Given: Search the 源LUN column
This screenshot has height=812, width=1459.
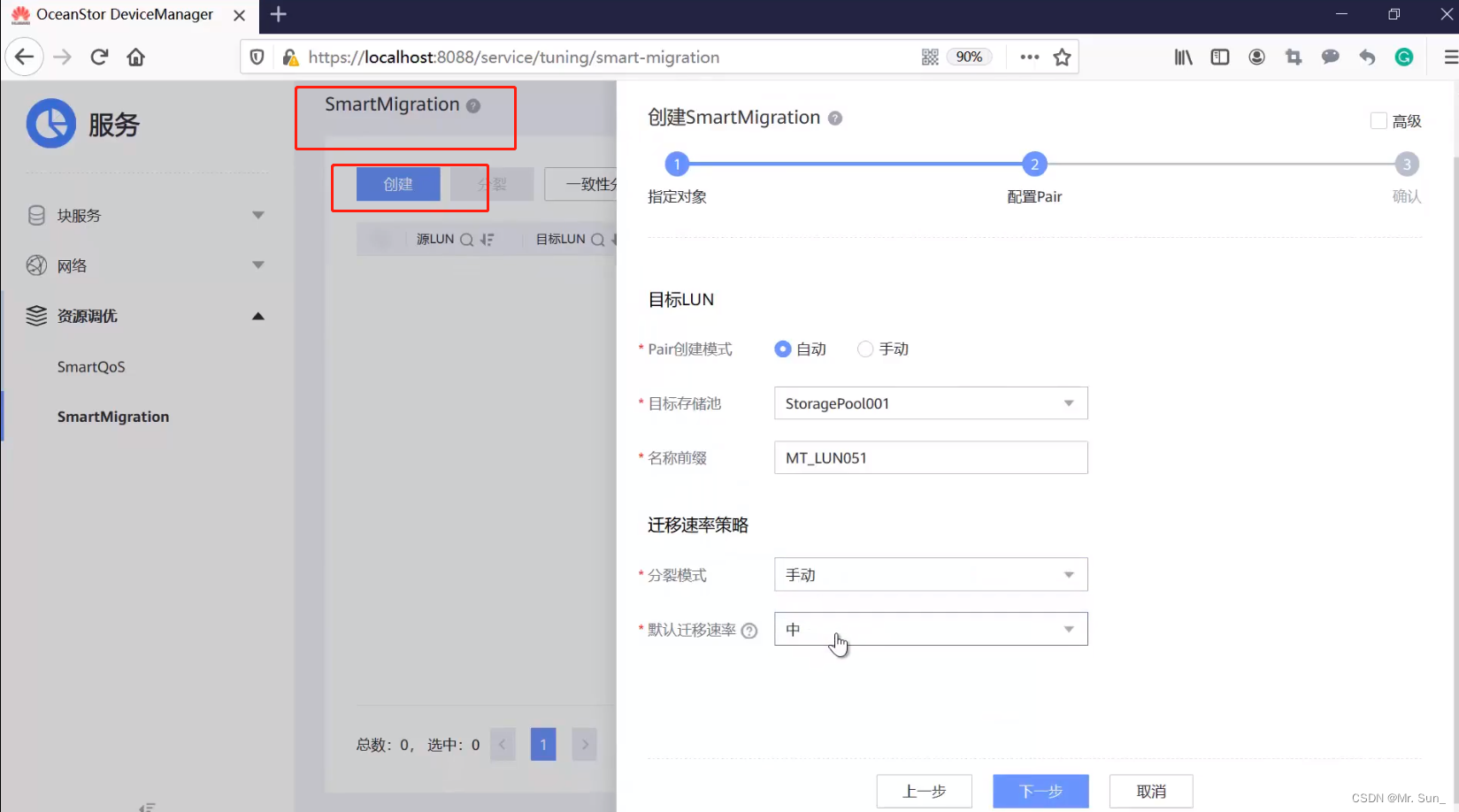Looking at the screenshot, I should pyautogui.click(x=466, y=240).
